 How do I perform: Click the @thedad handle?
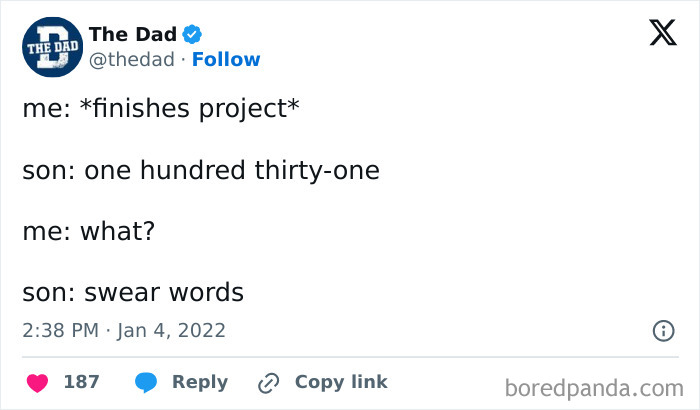coord(131,59)
